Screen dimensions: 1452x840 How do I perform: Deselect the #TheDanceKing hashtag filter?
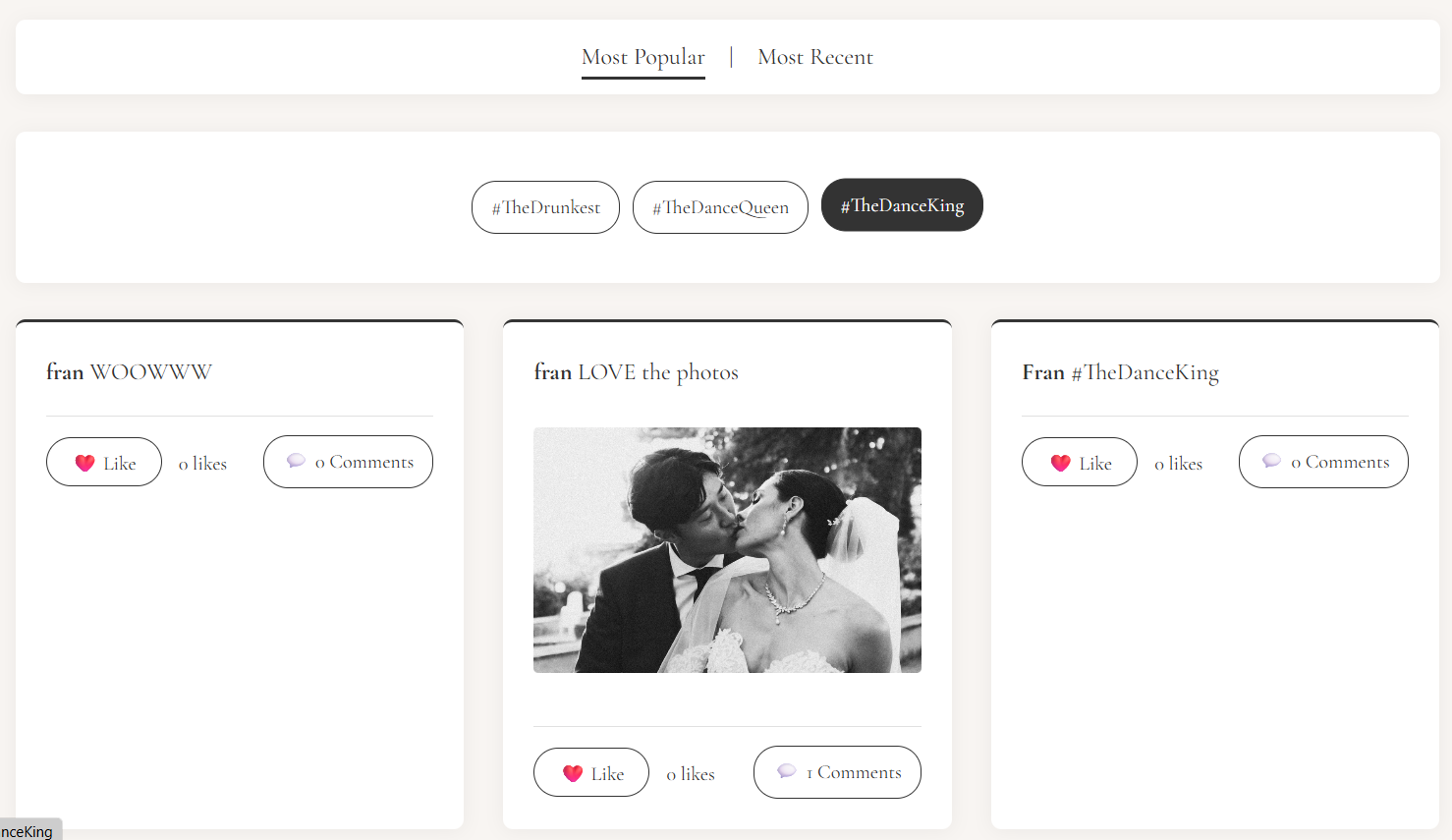902,204
